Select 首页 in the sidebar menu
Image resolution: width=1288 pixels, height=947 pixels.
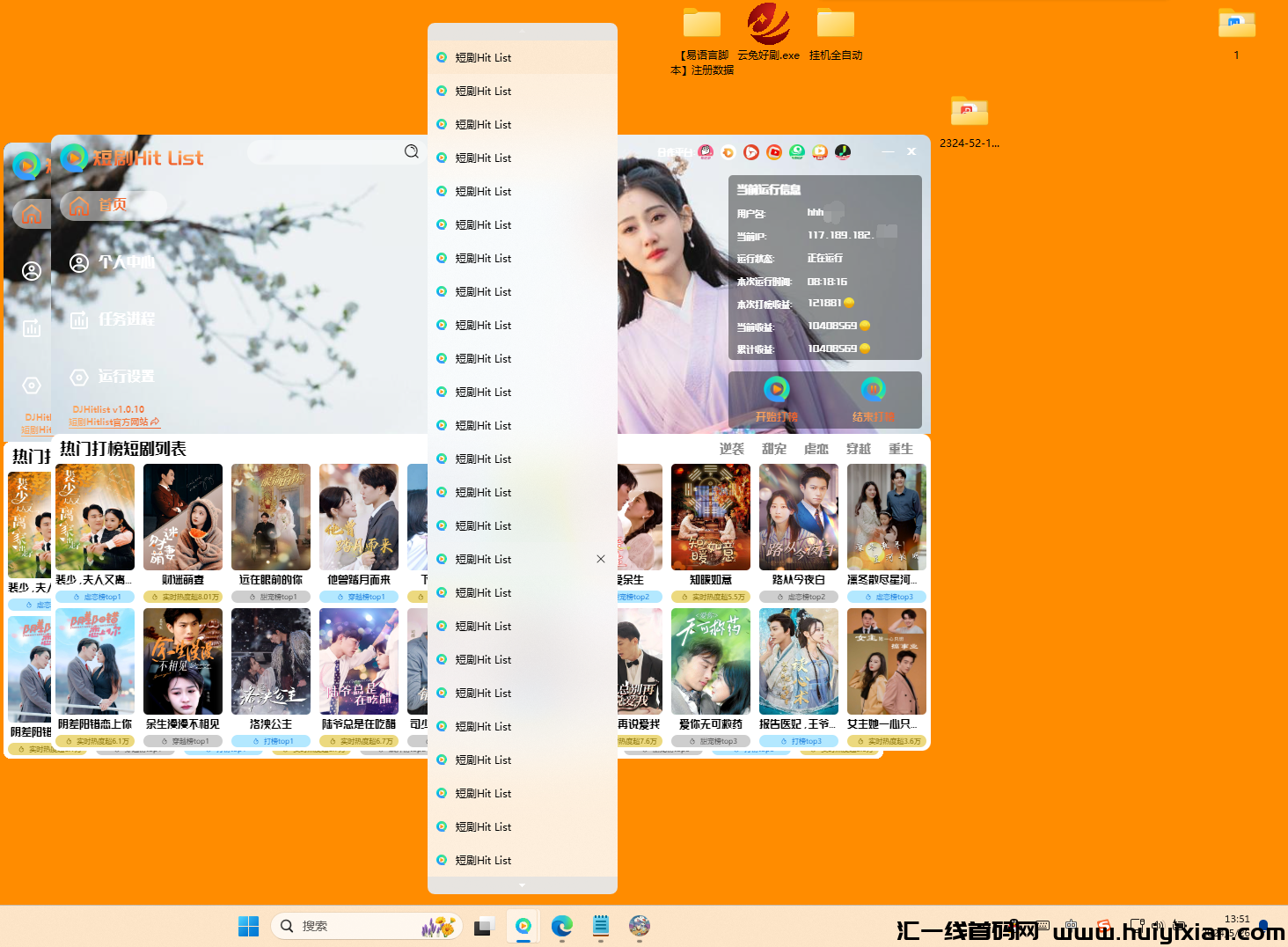[113, 205]
